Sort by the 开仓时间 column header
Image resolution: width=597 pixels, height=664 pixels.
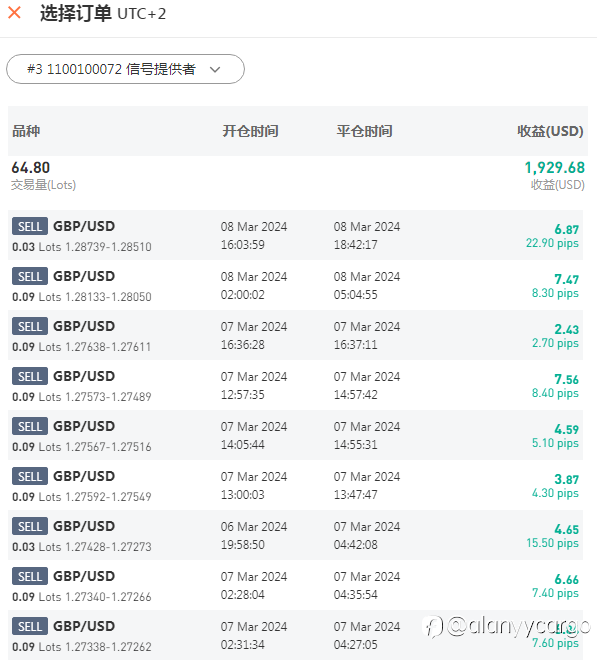(x=250, y=131)
